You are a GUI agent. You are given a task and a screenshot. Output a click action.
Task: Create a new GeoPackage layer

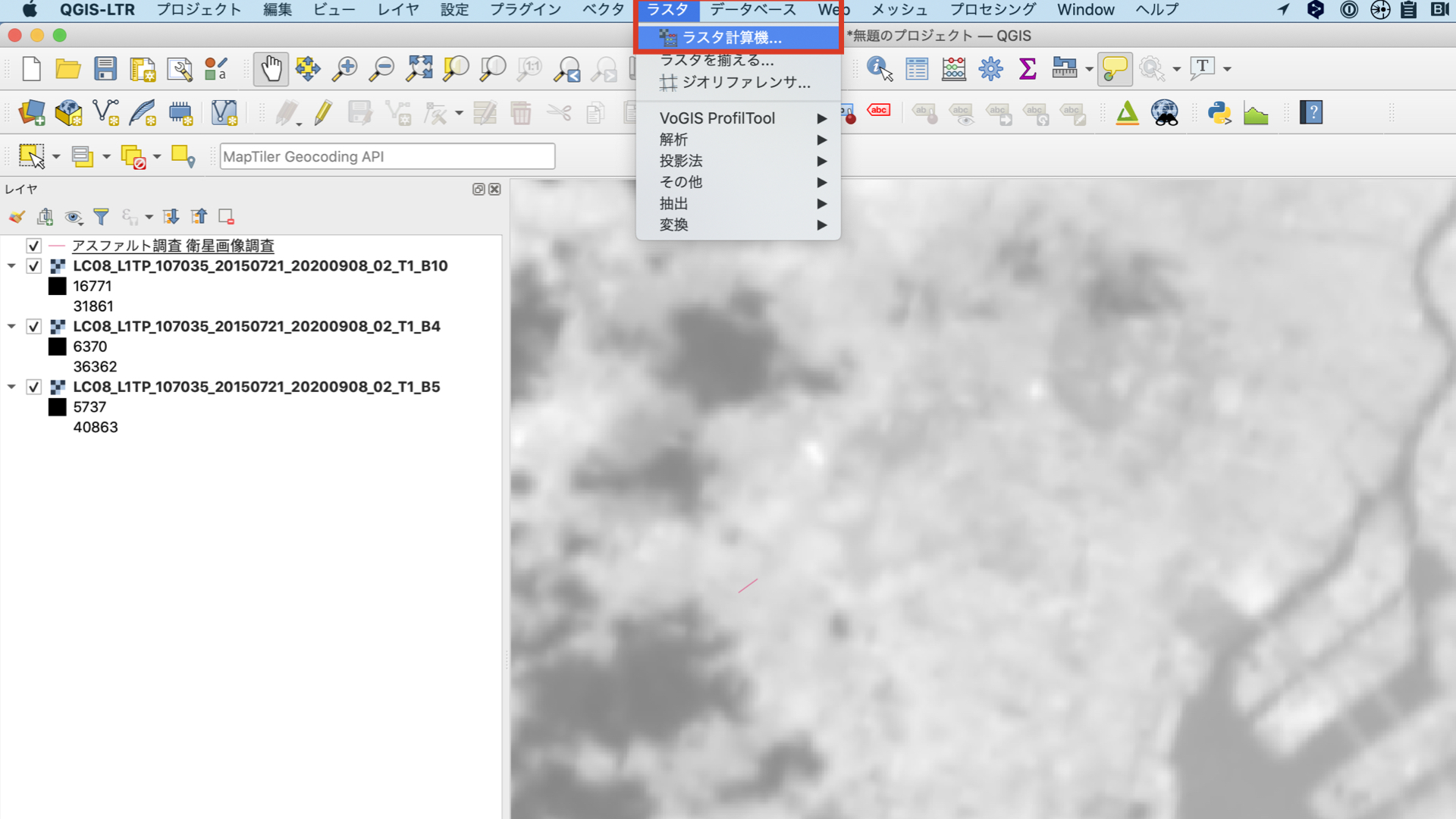point(68,113)
